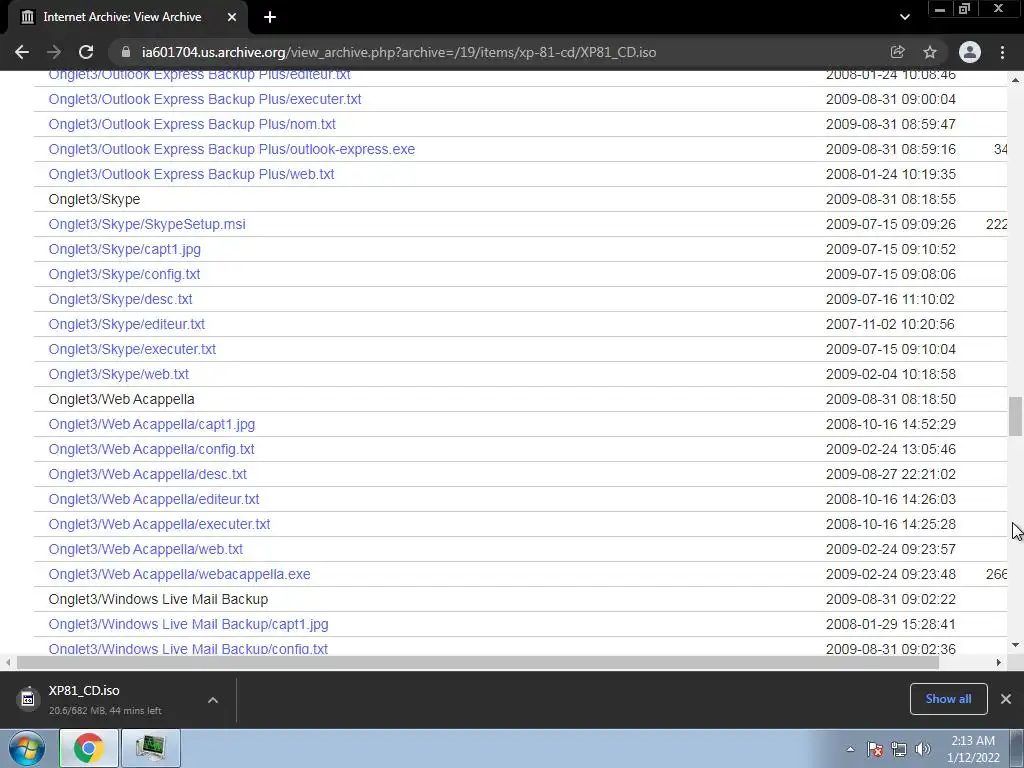Image resolution: width=1024 pixels, height=768 pixels.
Task: Open the Chrome three-dot menu
Action: point(1002,52)
